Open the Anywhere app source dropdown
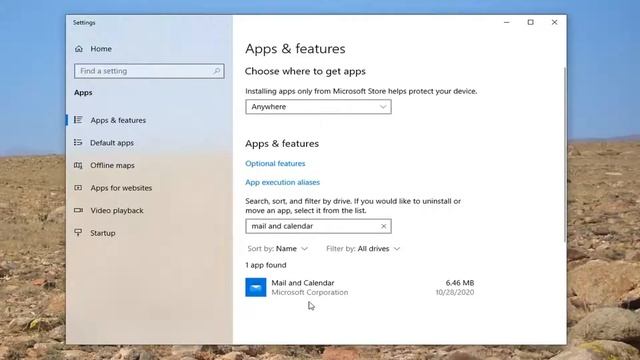 pyautogui.click(x=318, y=107)
